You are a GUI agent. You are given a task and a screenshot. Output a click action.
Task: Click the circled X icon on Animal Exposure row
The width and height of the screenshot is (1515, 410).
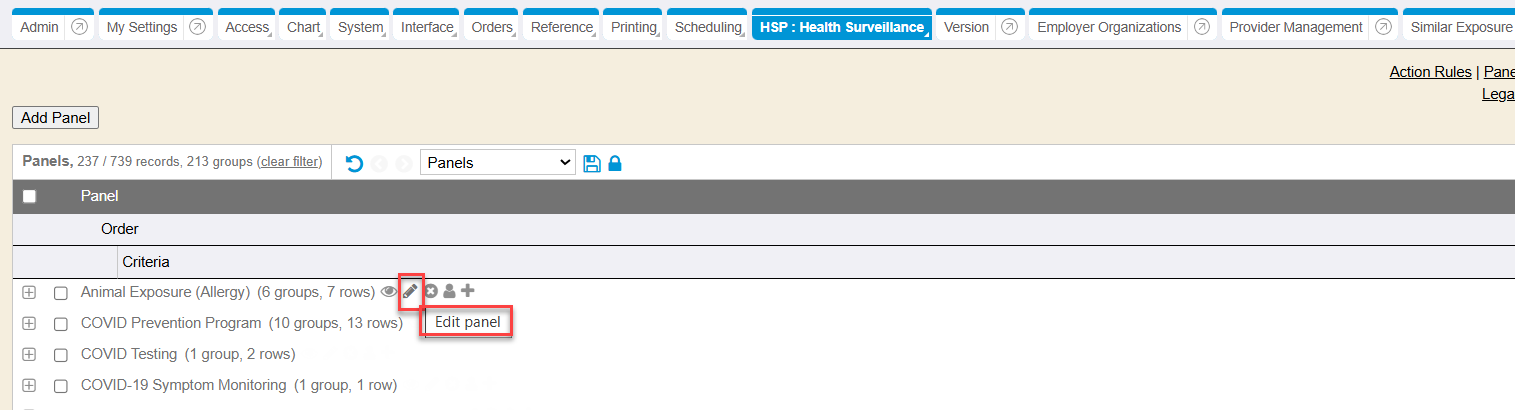(431, 291)
